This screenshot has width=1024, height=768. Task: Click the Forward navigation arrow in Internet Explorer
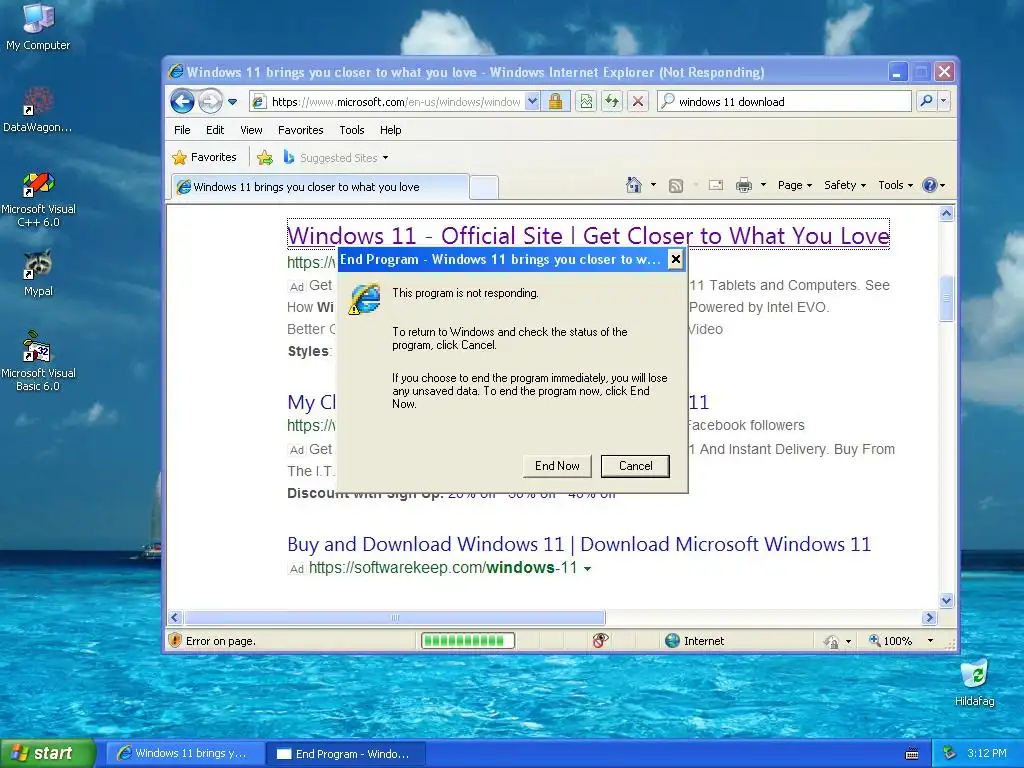pos(210,101)
